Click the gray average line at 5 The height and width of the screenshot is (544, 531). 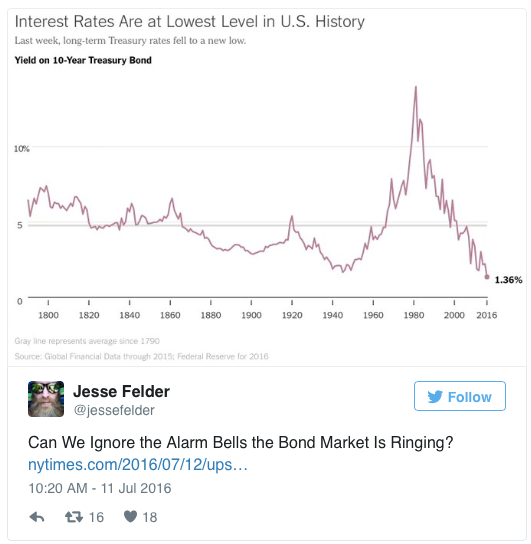pos(258,226)
